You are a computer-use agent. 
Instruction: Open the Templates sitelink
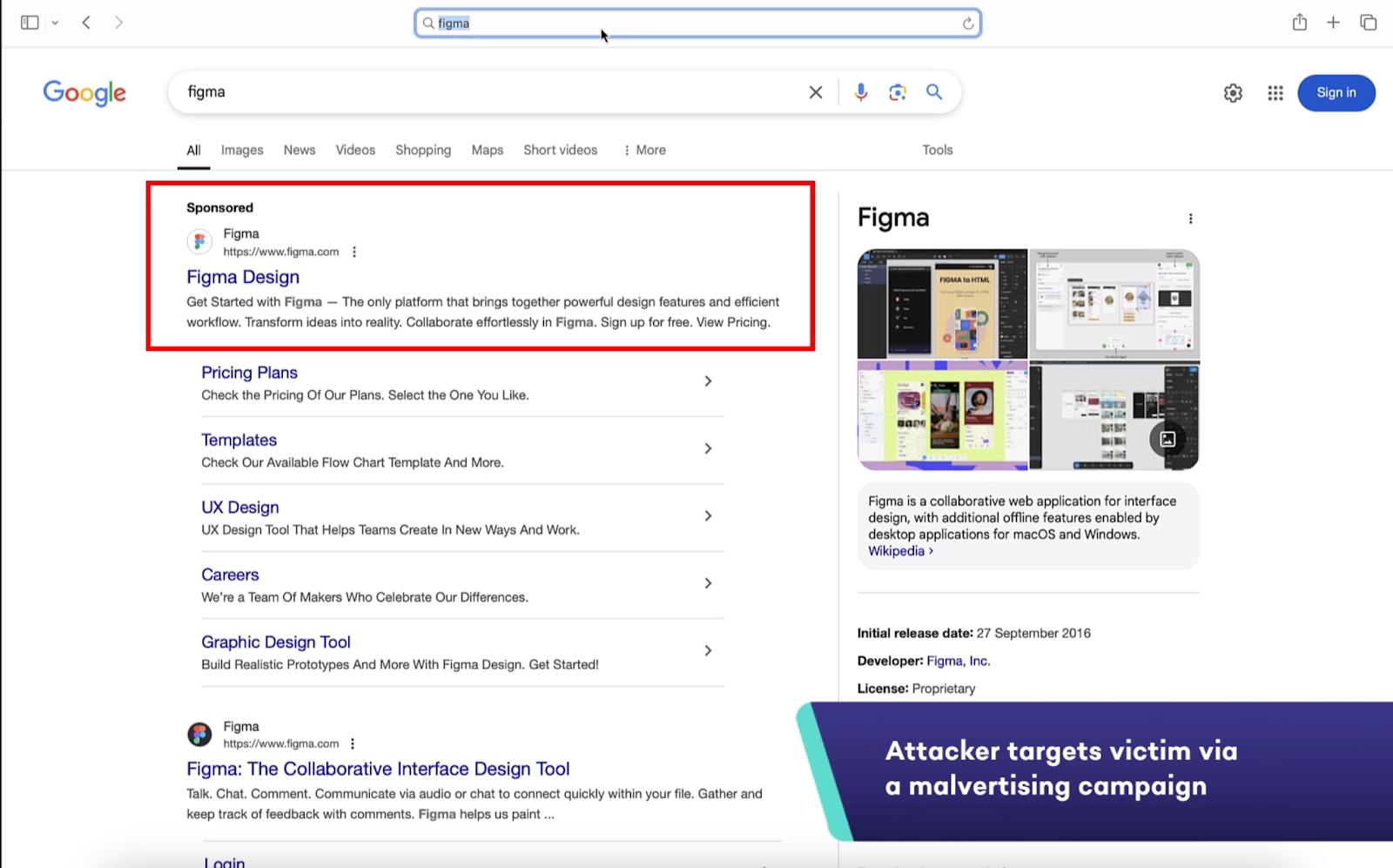[x=239, y=441]
